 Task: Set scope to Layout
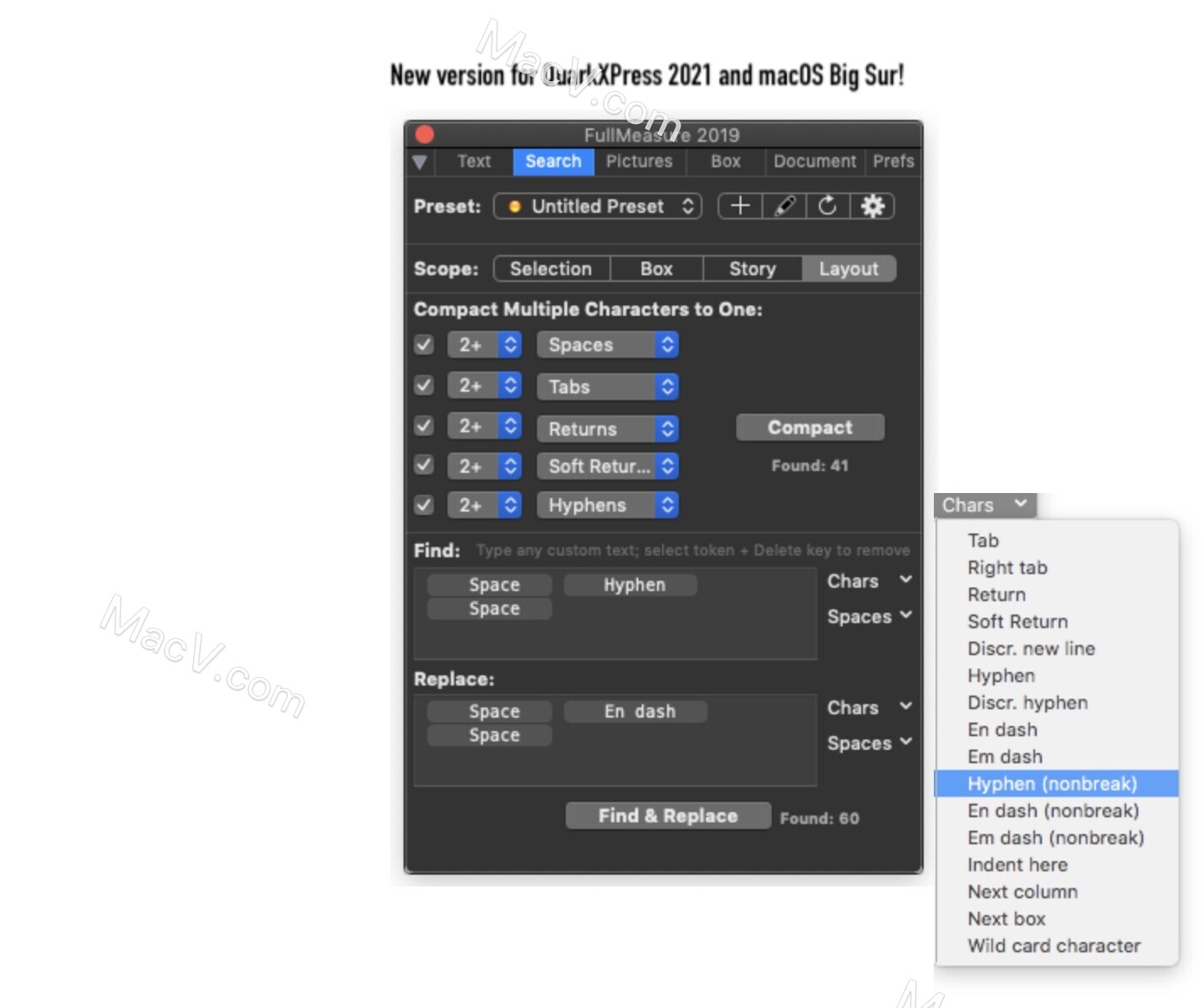(849, 268)
